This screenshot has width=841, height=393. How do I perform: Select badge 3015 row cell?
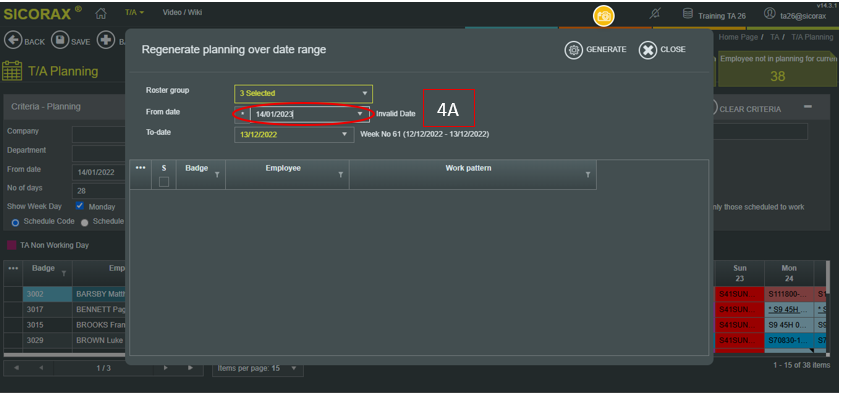(47, 325)
